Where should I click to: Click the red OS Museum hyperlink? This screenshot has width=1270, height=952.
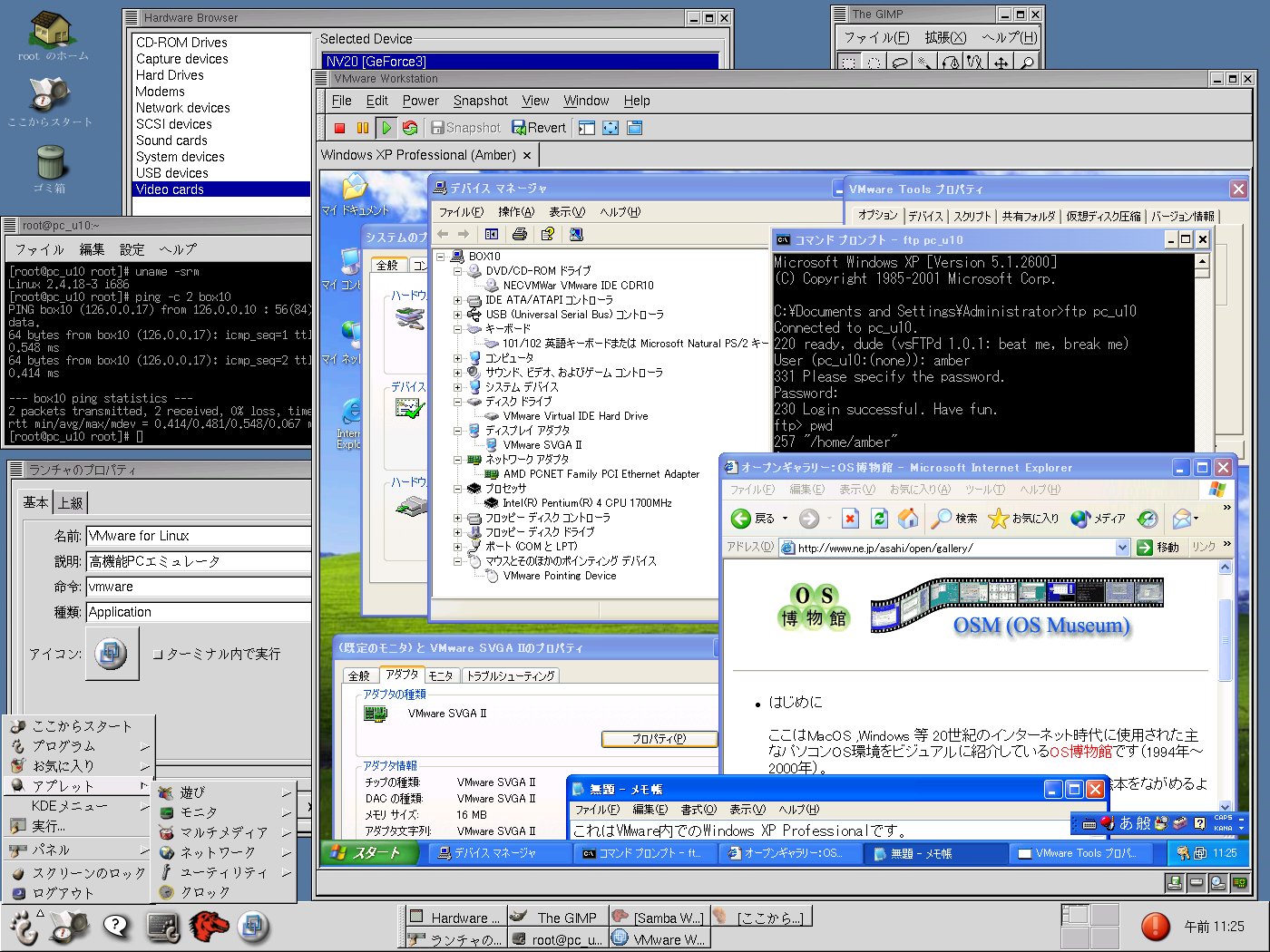point(1080,752)
